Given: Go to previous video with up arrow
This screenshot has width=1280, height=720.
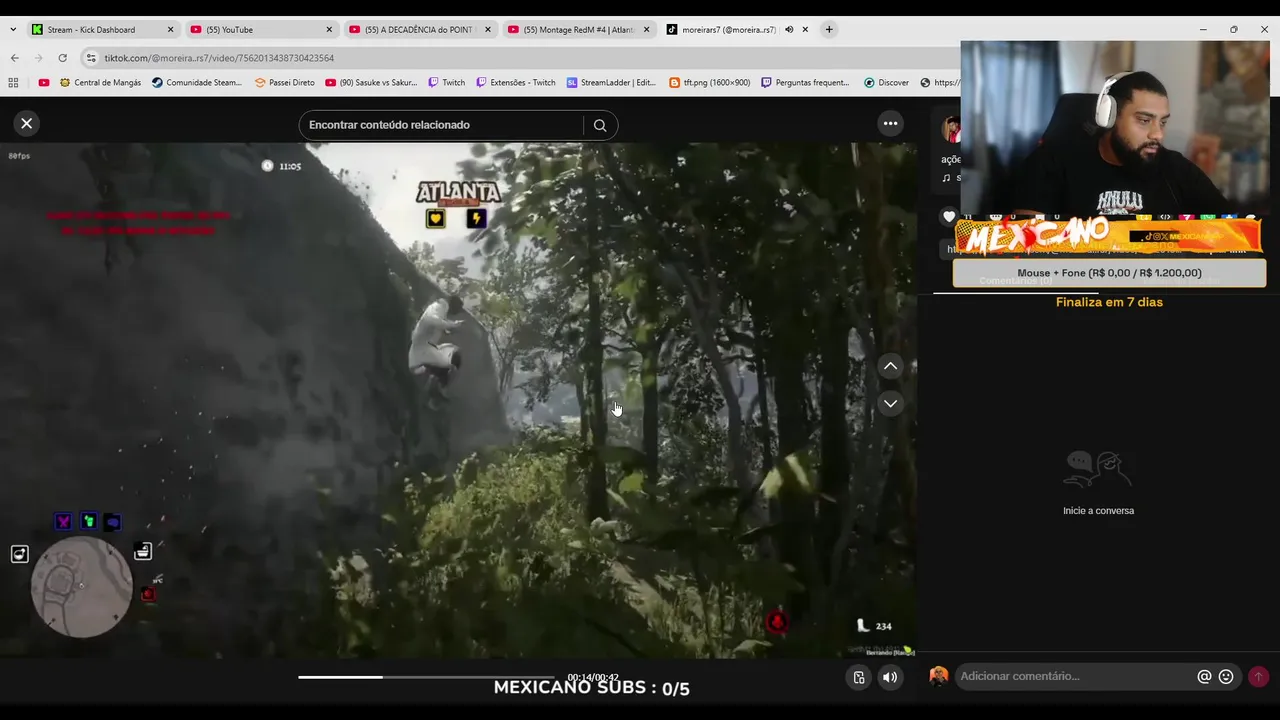Looking at the screenshot, I should [890, 366].
